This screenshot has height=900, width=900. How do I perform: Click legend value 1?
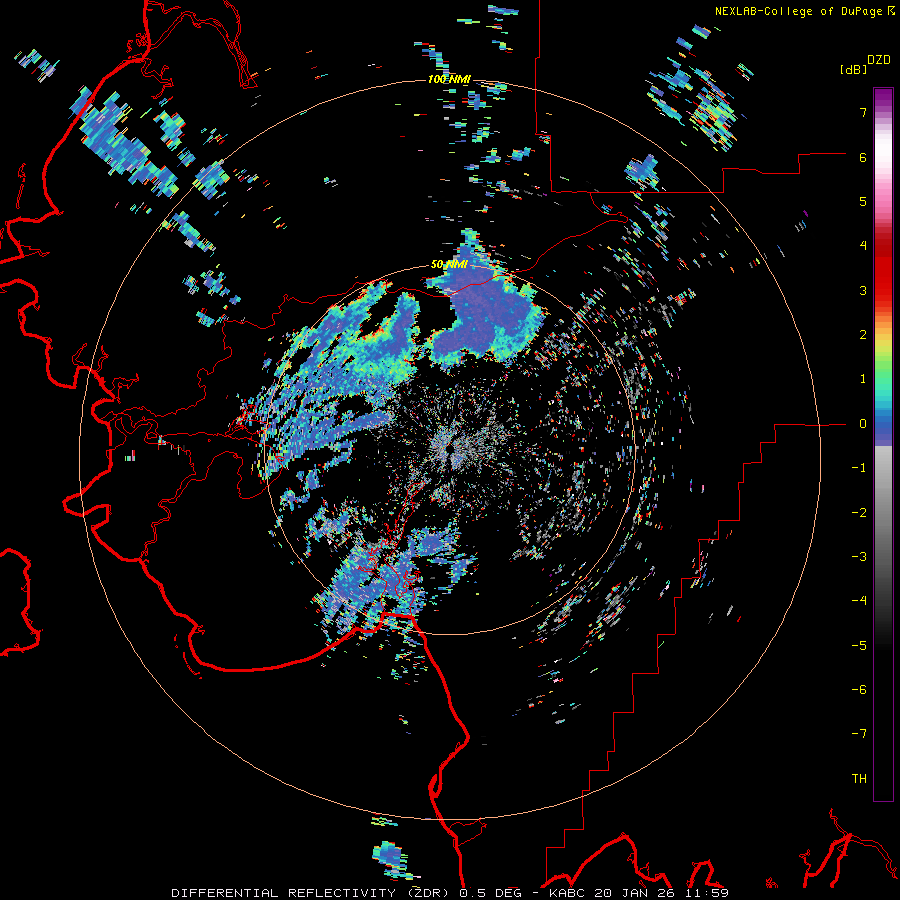(863, 379)
